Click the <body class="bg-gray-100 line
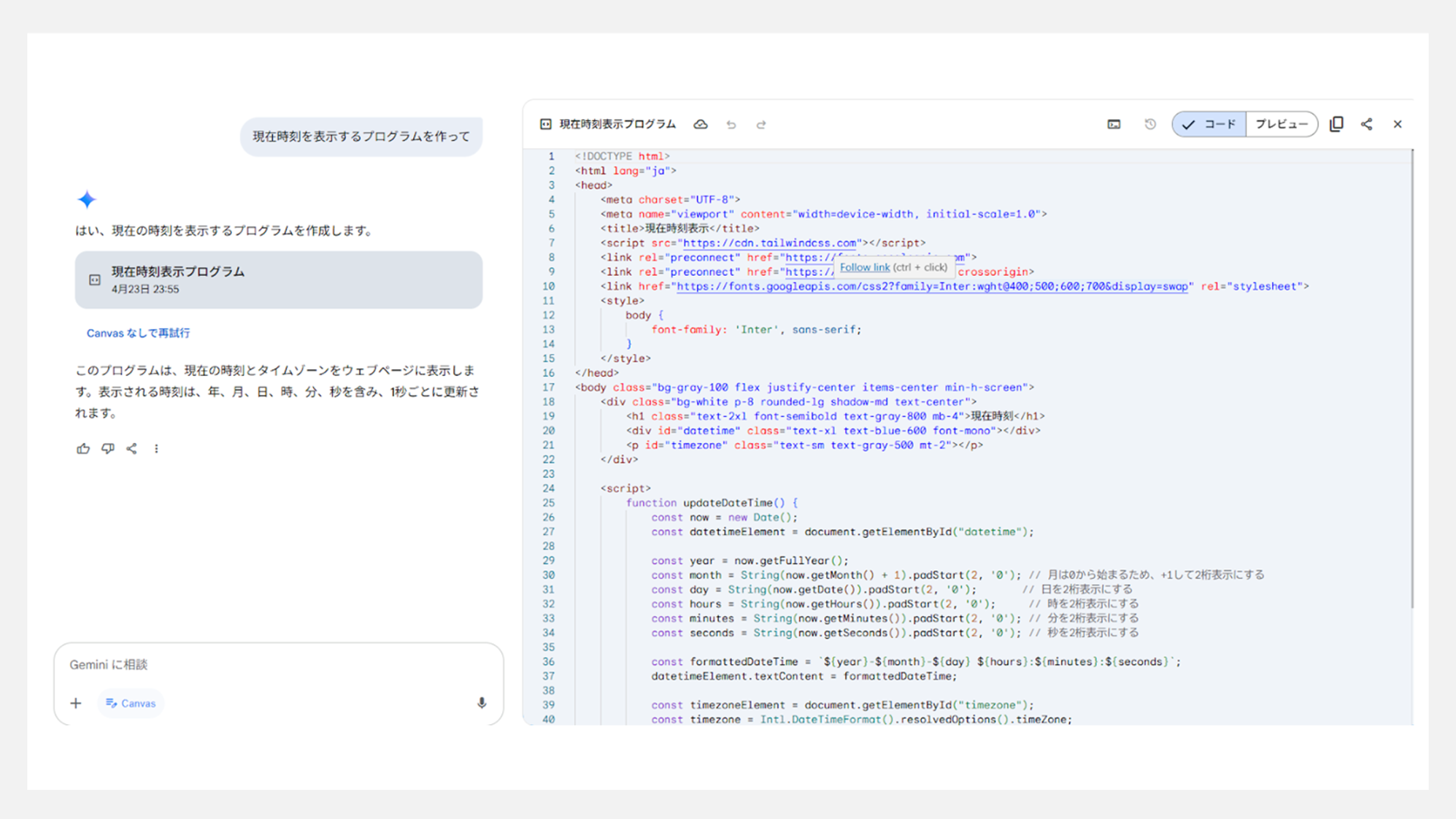 pos(804,388)
